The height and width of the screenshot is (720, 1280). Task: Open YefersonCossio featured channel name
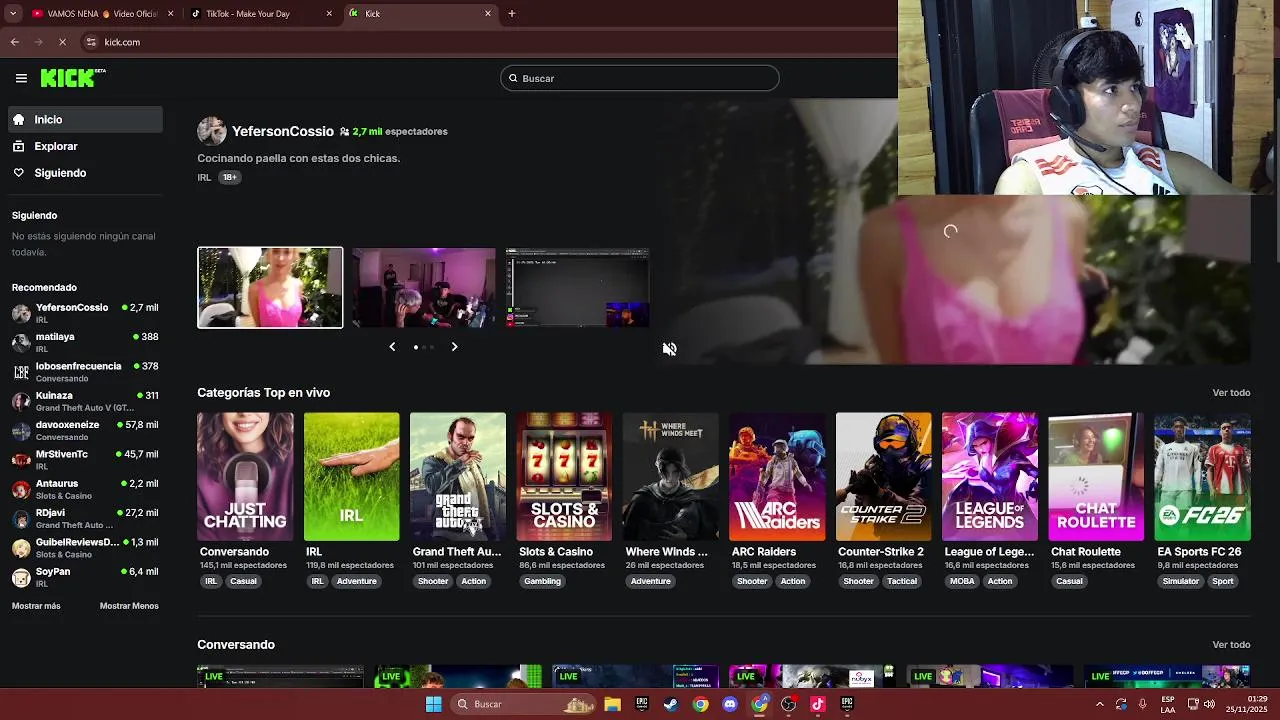coord(283,131)
